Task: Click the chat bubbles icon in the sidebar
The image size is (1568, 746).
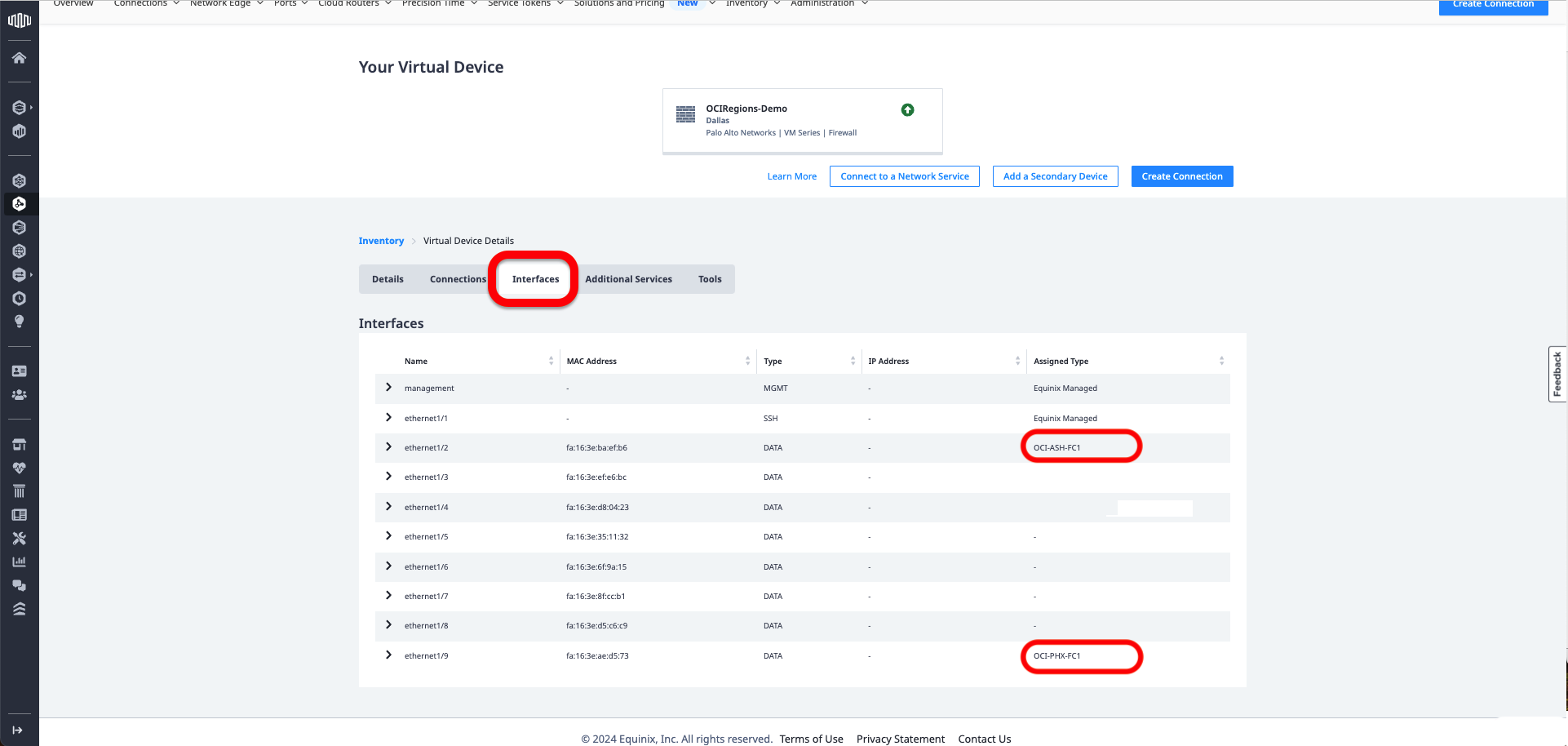Action: [x=19, y=585]
